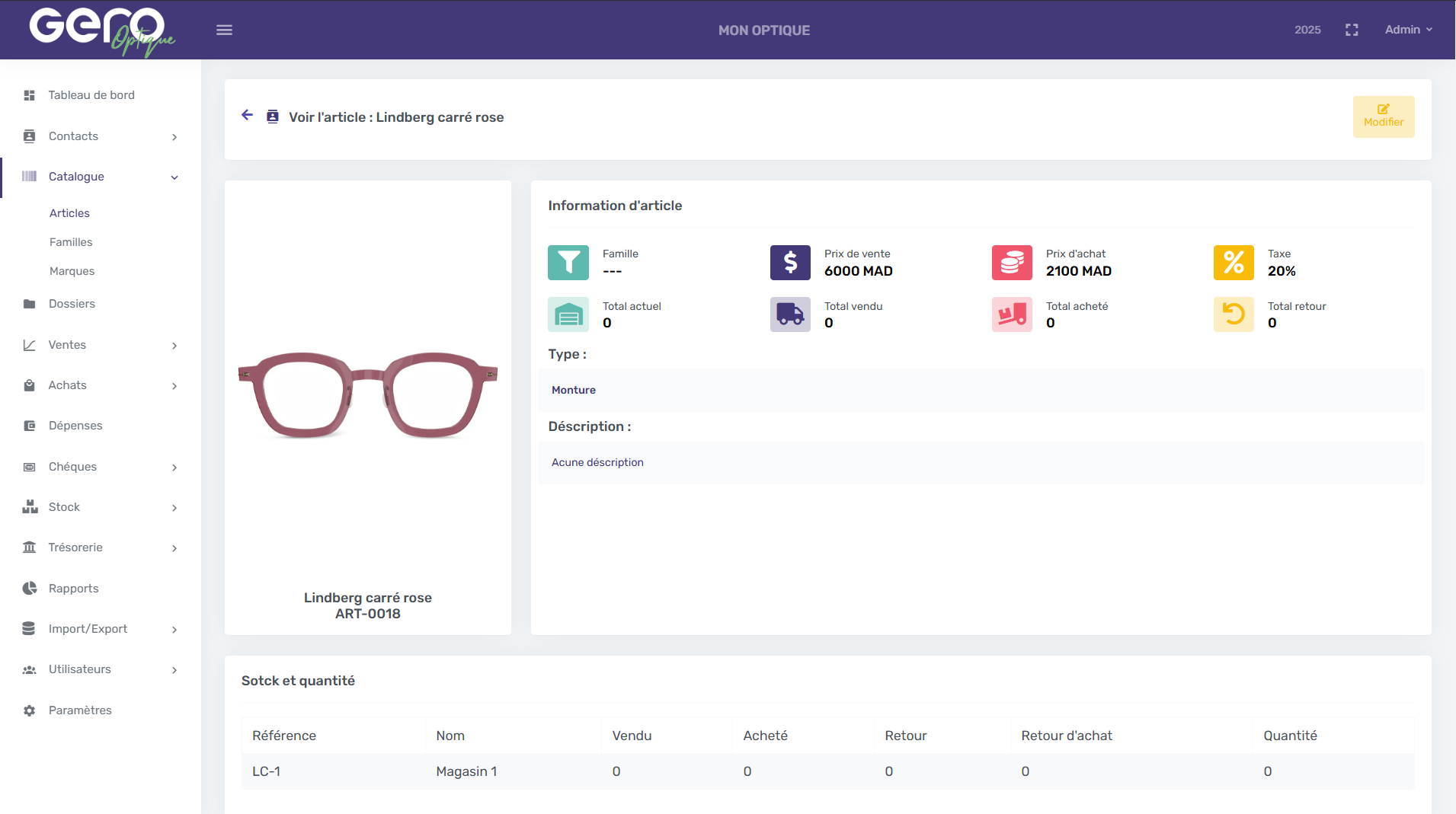Open the Admin user dropdown

tap(1408, 30)
